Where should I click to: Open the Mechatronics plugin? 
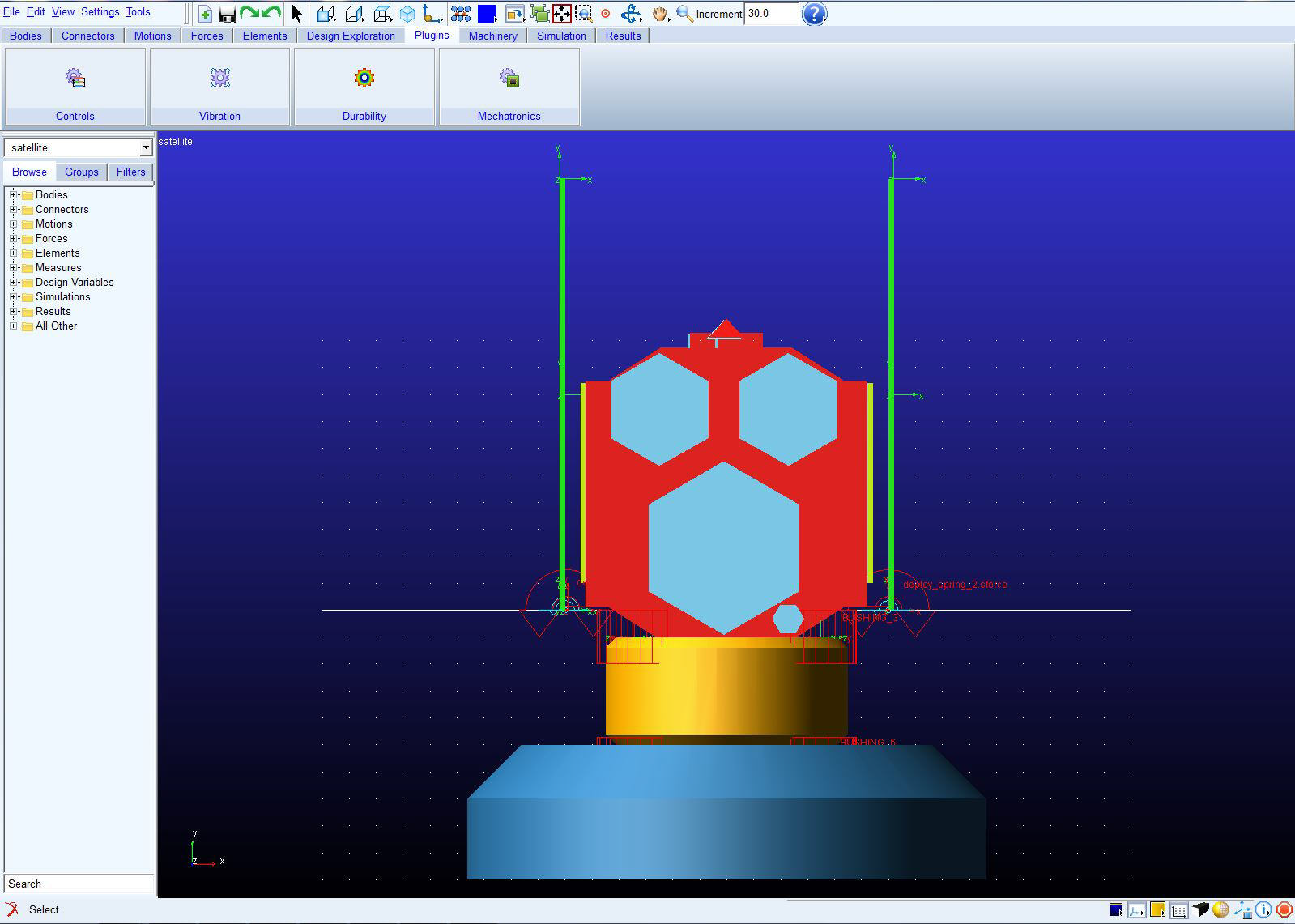[x=509, y=87]
